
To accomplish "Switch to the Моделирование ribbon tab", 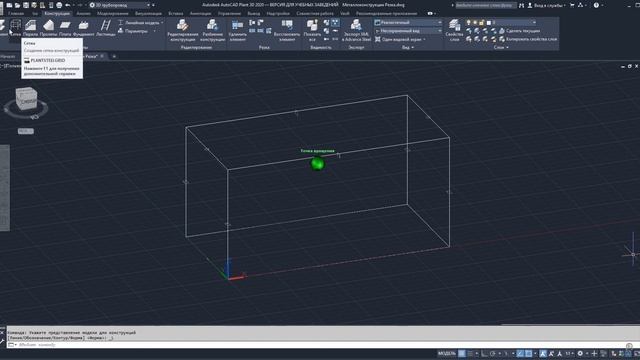I will coord(113,13).
